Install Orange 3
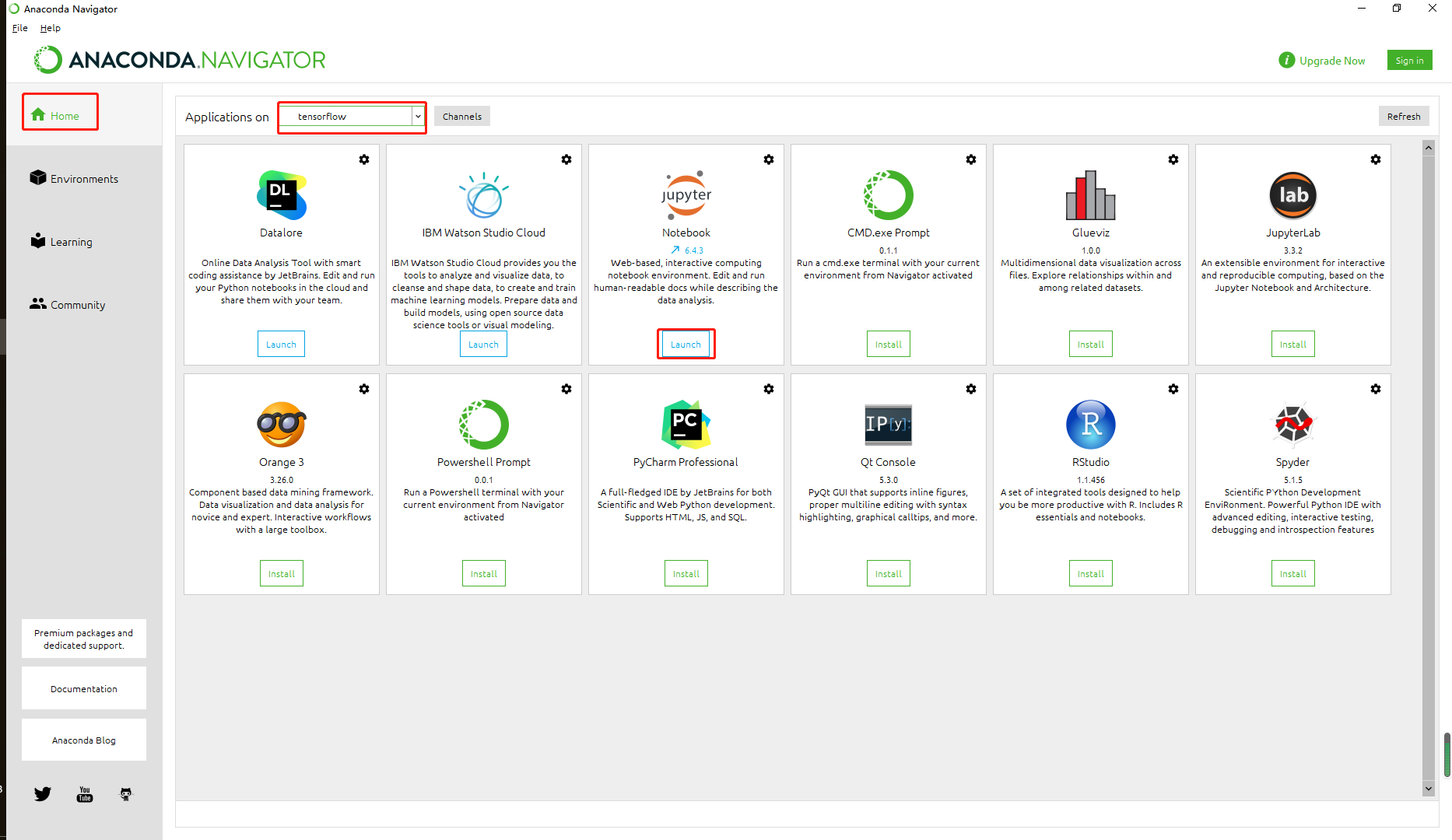1452x840 pixels. pos(282,574)
